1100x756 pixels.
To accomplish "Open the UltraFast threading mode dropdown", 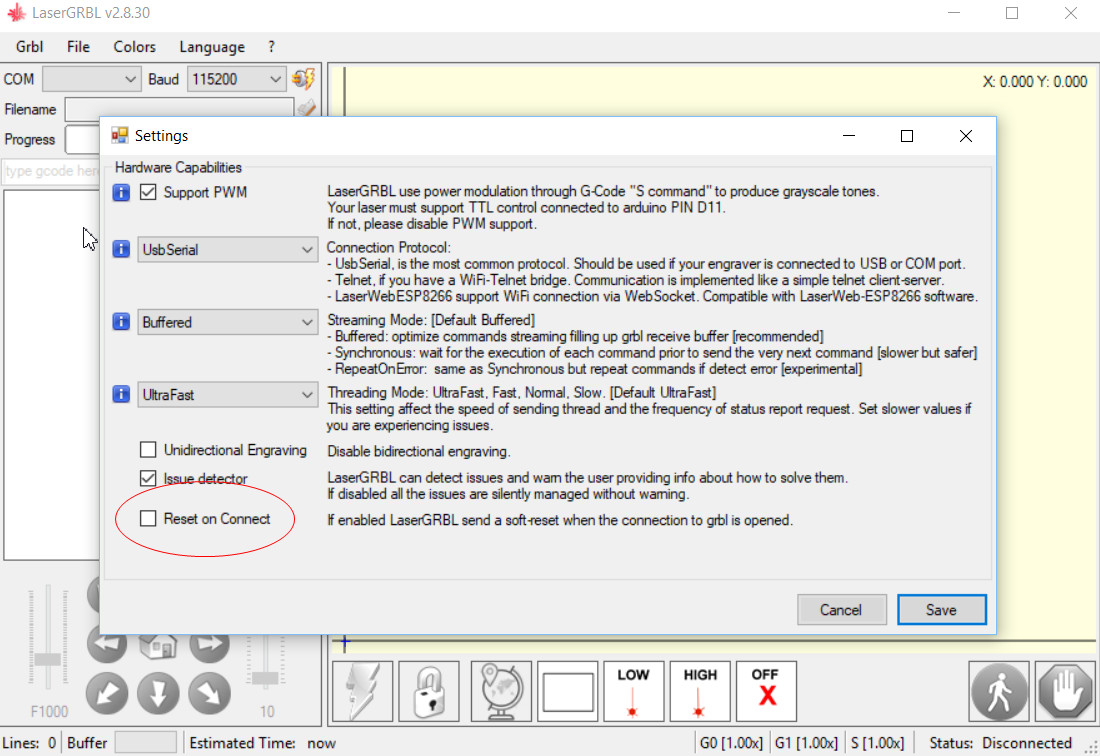I will tap(227, 395).
